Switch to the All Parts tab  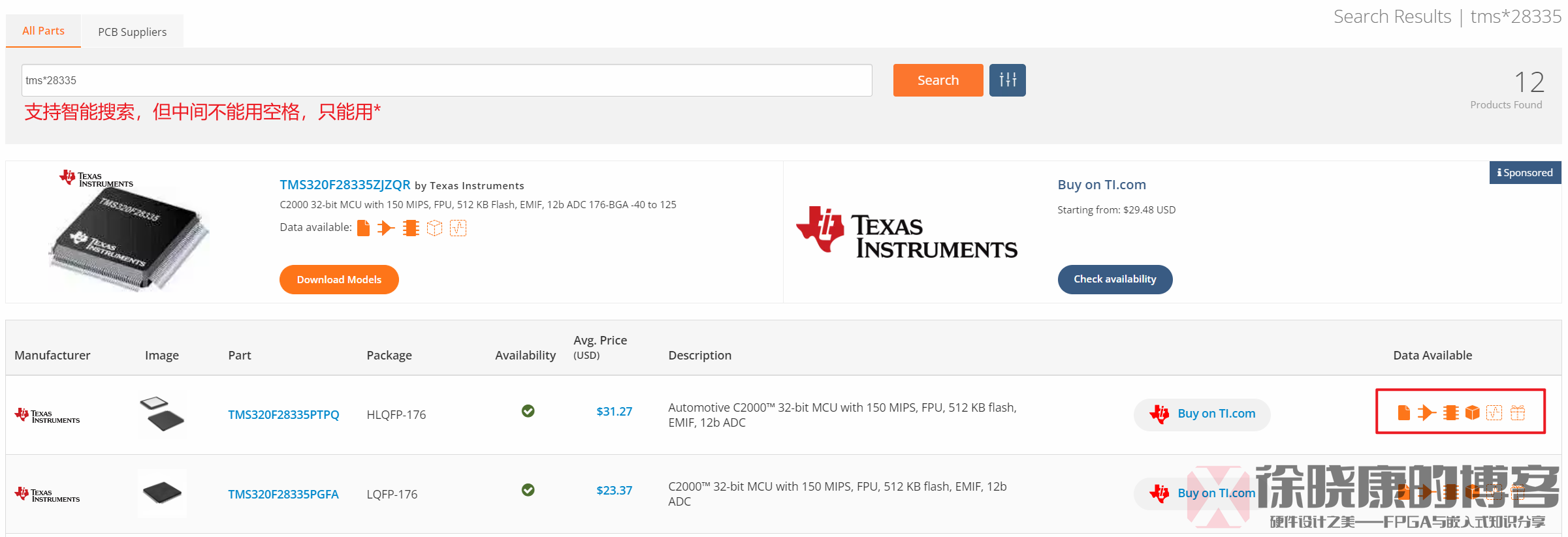tap(43, 31)
